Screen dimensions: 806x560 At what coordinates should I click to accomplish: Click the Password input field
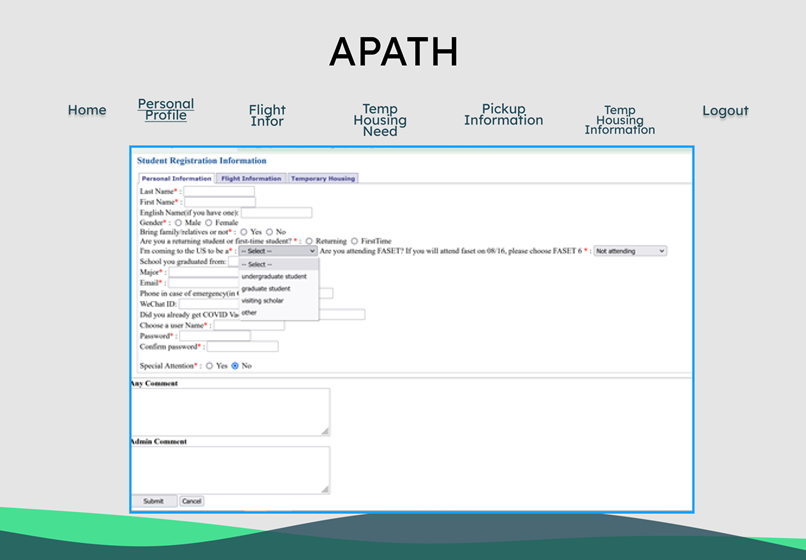pos(215,336)
